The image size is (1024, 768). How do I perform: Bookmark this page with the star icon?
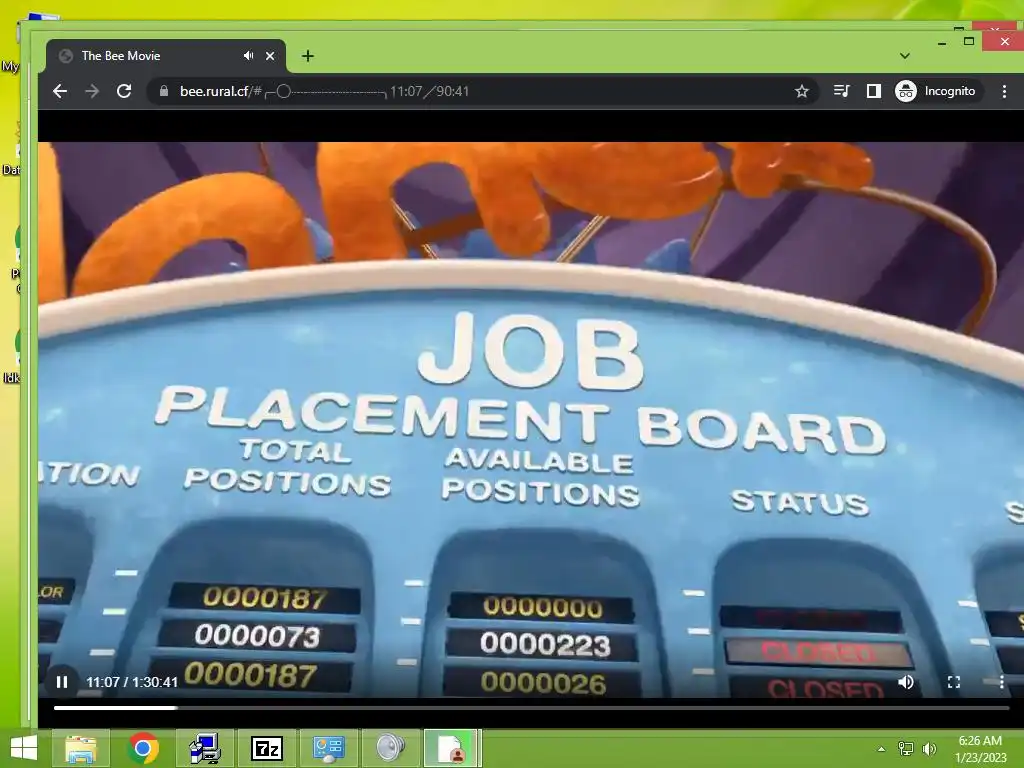coord(802,91)
